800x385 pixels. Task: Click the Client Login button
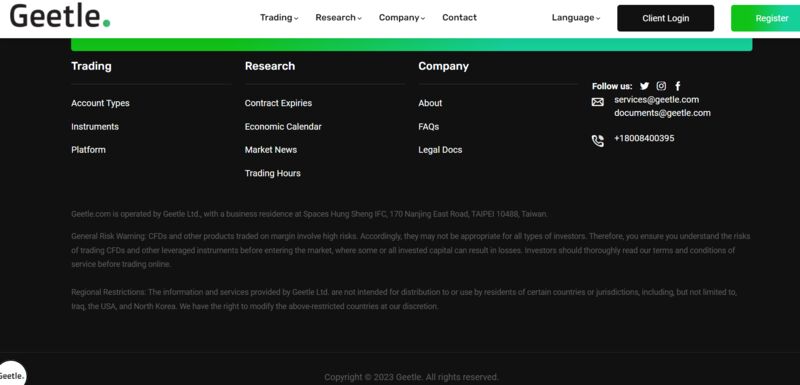[x=665, y=18]
